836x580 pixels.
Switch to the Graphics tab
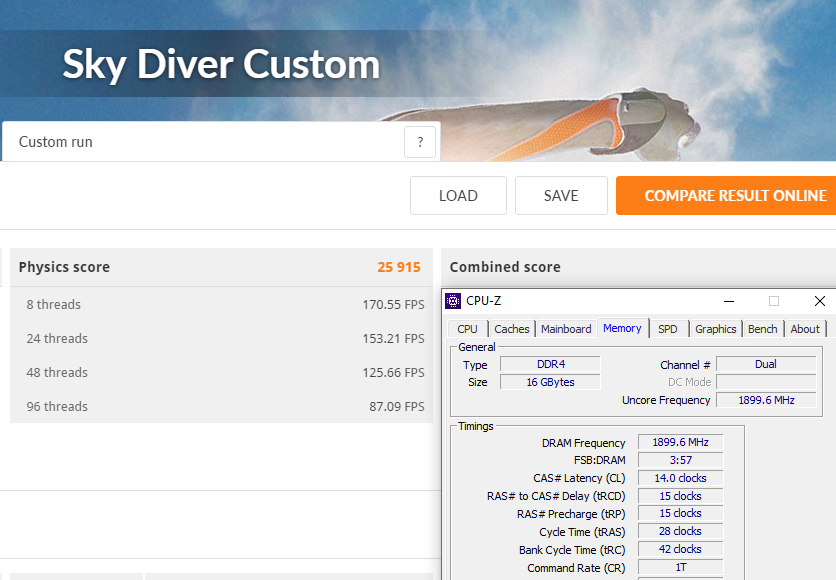[716, 329]
